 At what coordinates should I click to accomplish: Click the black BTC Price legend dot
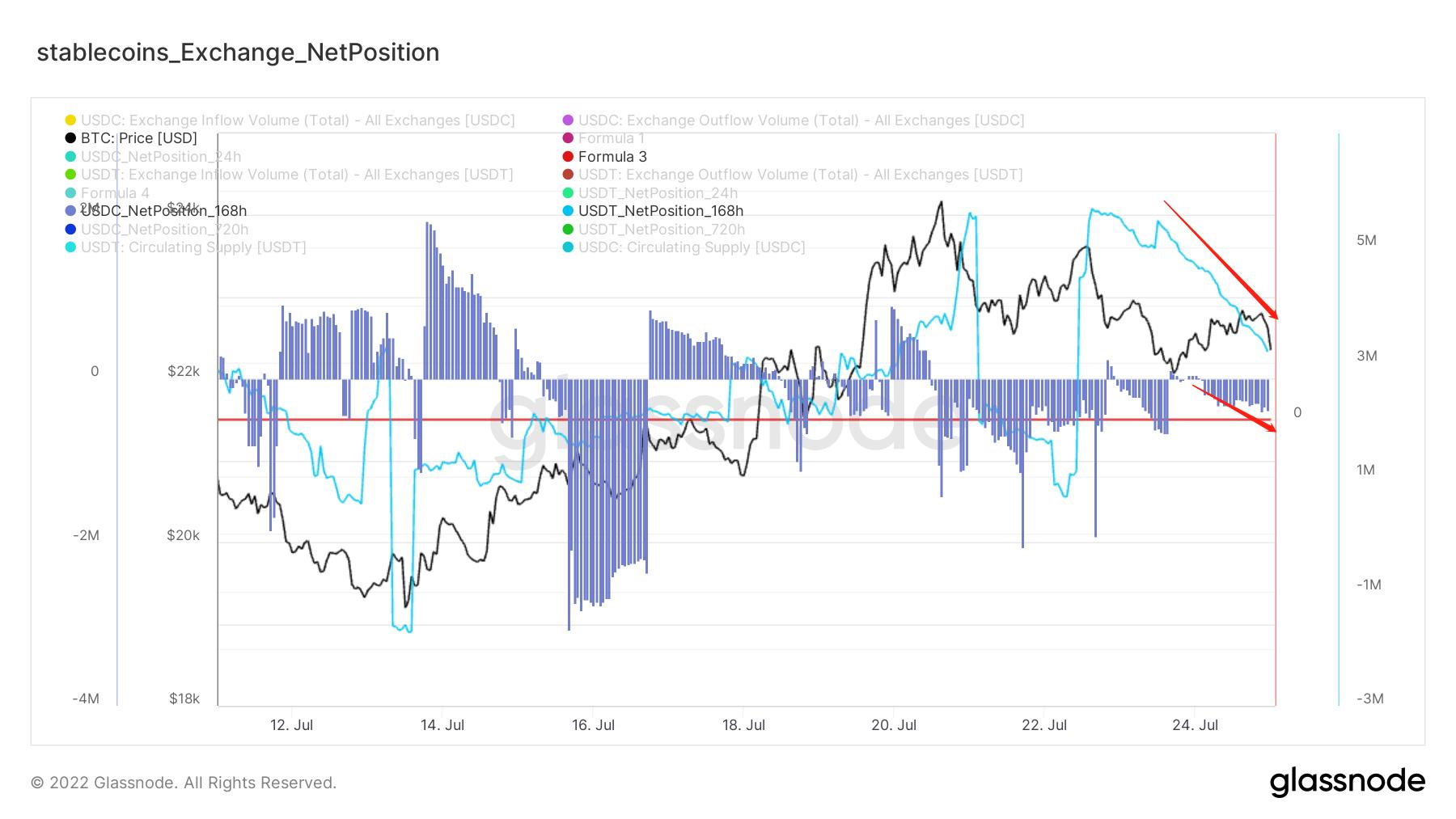click(70, 138)
